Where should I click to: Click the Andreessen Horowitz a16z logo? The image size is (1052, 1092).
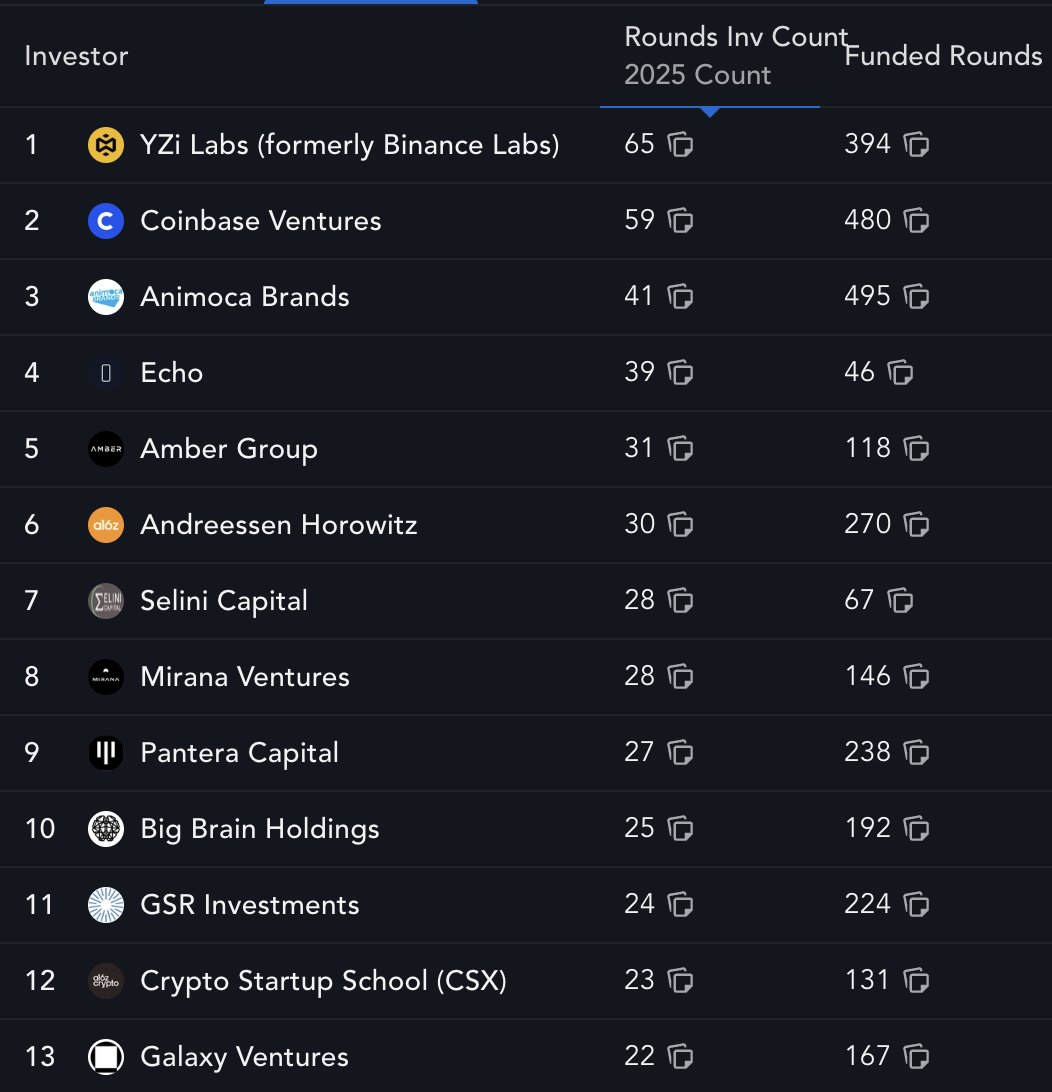[x=106, y=525]
